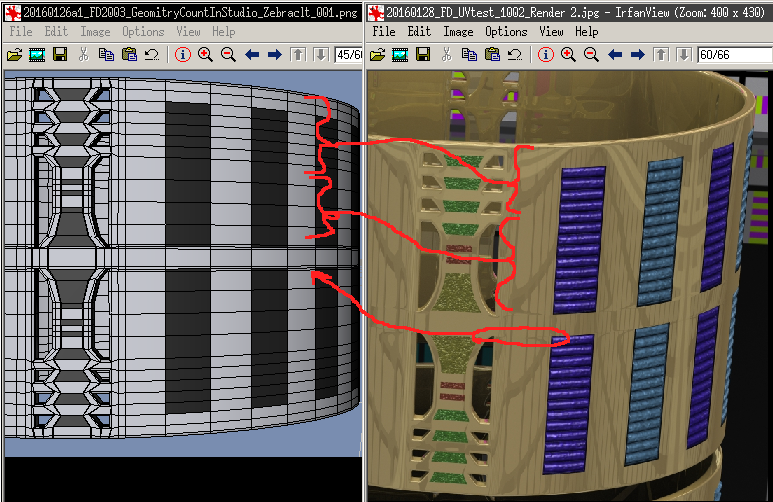Click IrfanView app icon in right title bar
This screenshot has height=502, width=773.
click(376, 13)
